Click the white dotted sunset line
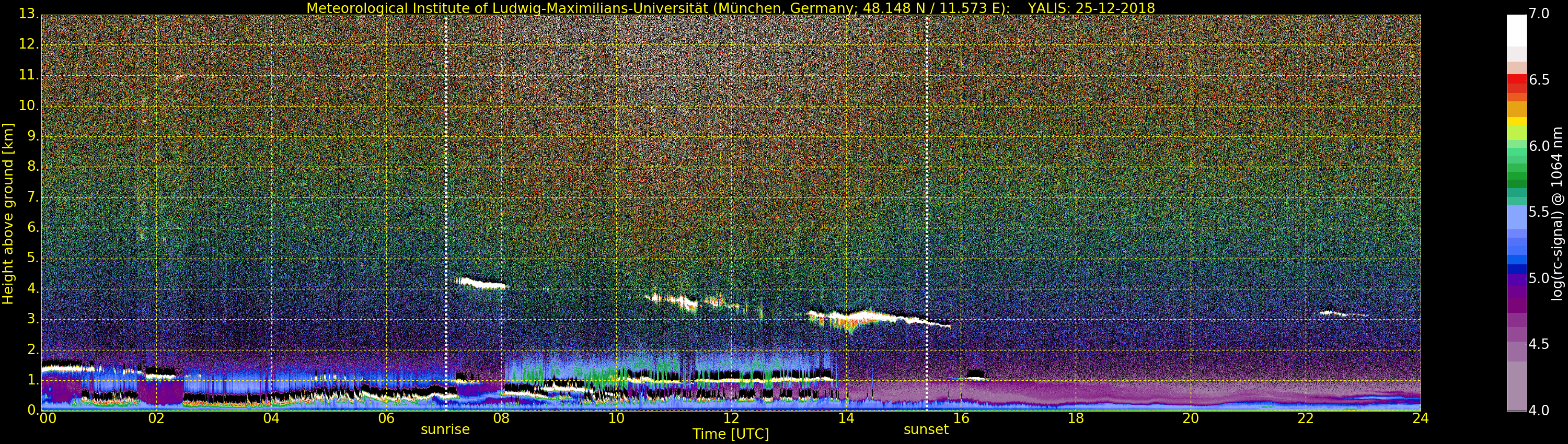The image size is (1568, 444). [927, 213]
